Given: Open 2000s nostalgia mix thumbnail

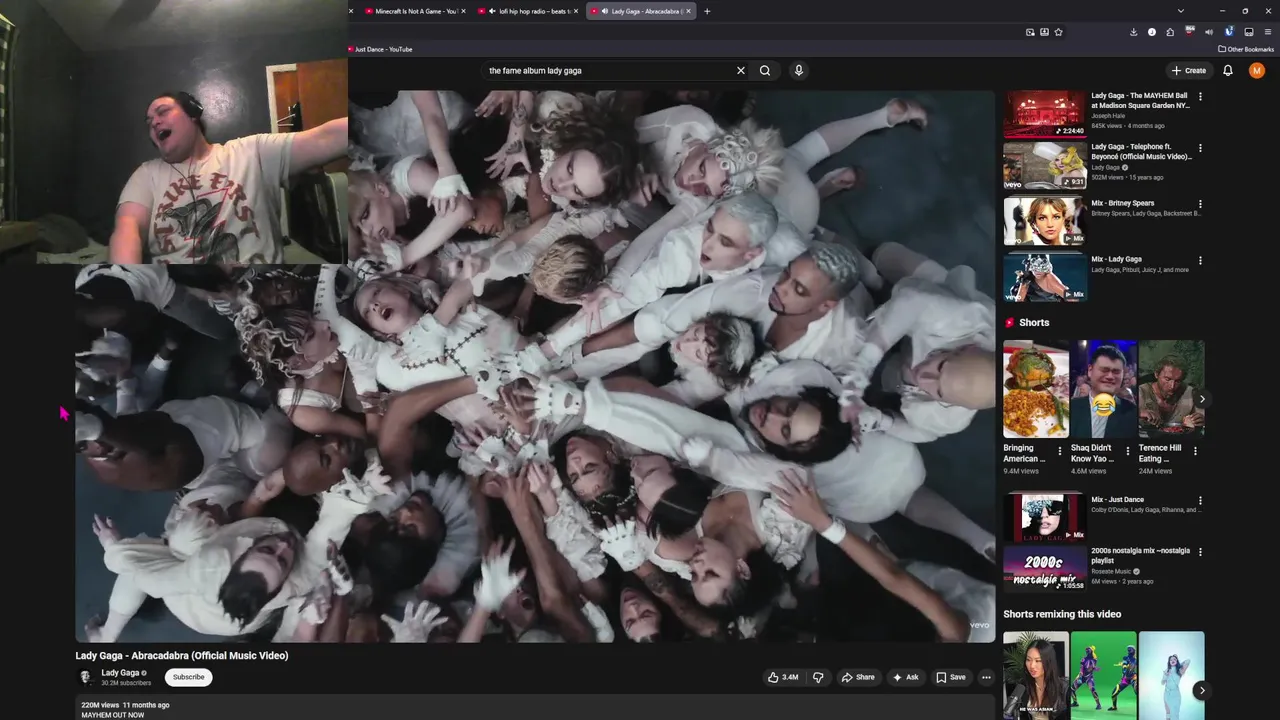Looking at the screenshot, I should pyautogui.click(x=1045, y=568).
